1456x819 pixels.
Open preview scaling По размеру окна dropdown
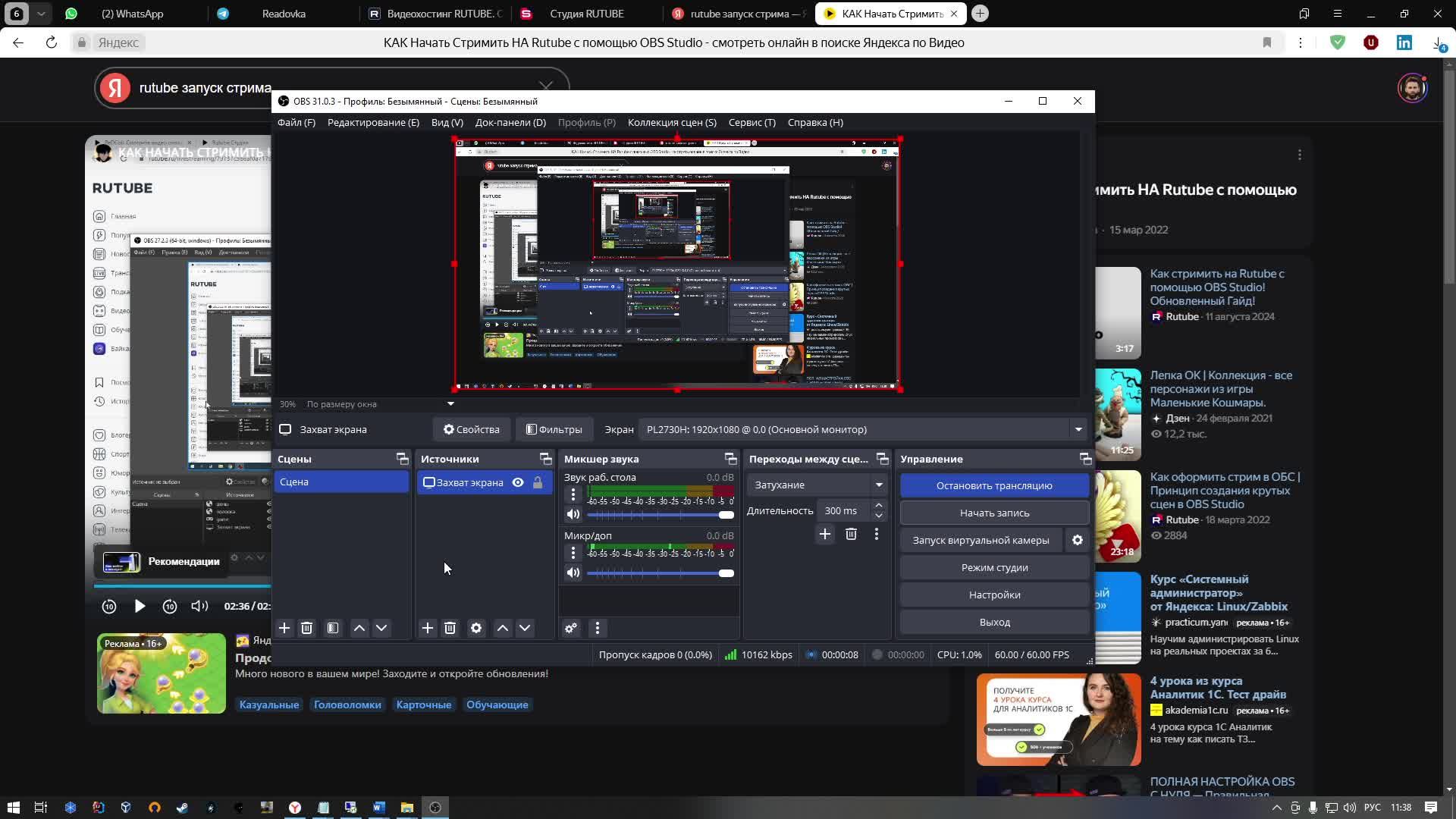click(379, 404)
